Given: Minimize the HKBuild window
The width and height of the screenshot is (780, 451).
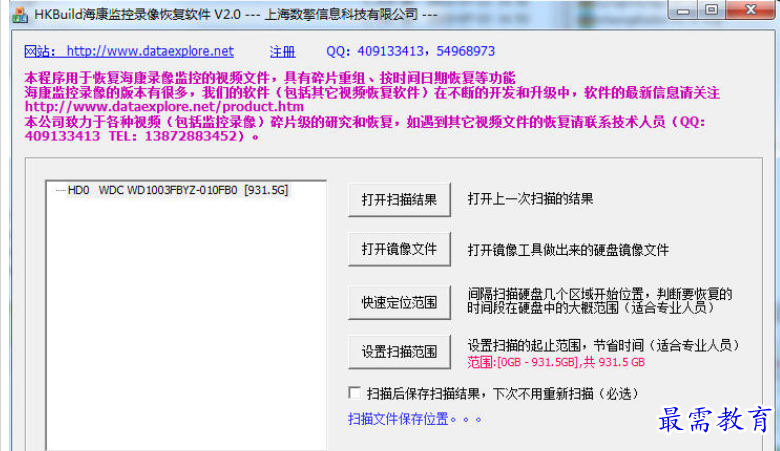Looking at the screenshot, I should [683, 10].
